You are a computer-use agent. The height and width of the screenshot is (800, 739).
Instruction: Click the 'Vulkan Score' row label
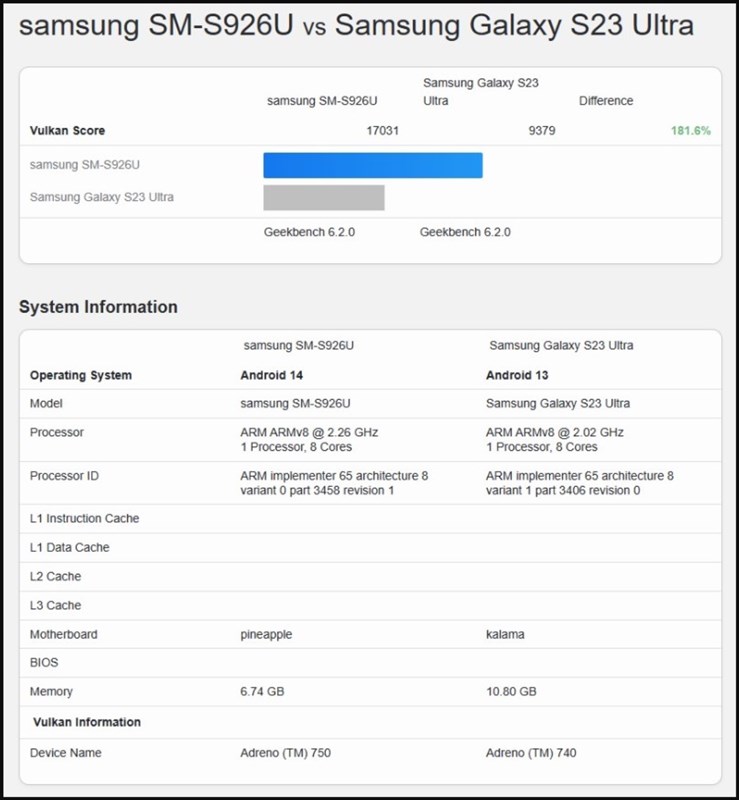pyautogui.click(x=67, y=131)
